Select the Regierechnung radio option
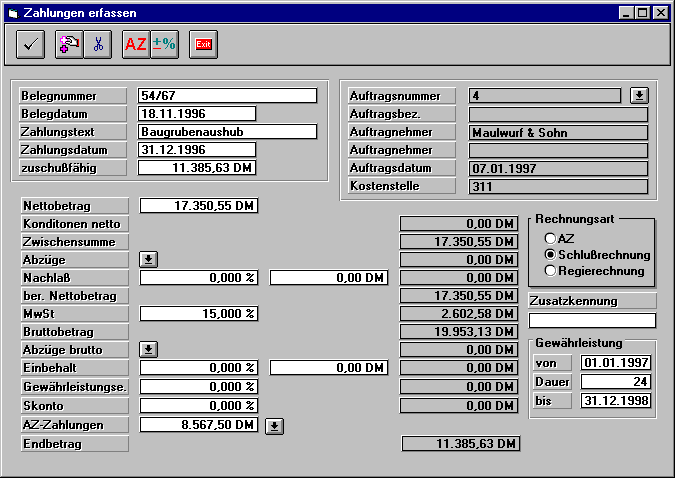Viewport: 675px width, 478px height. coord(549,271)
